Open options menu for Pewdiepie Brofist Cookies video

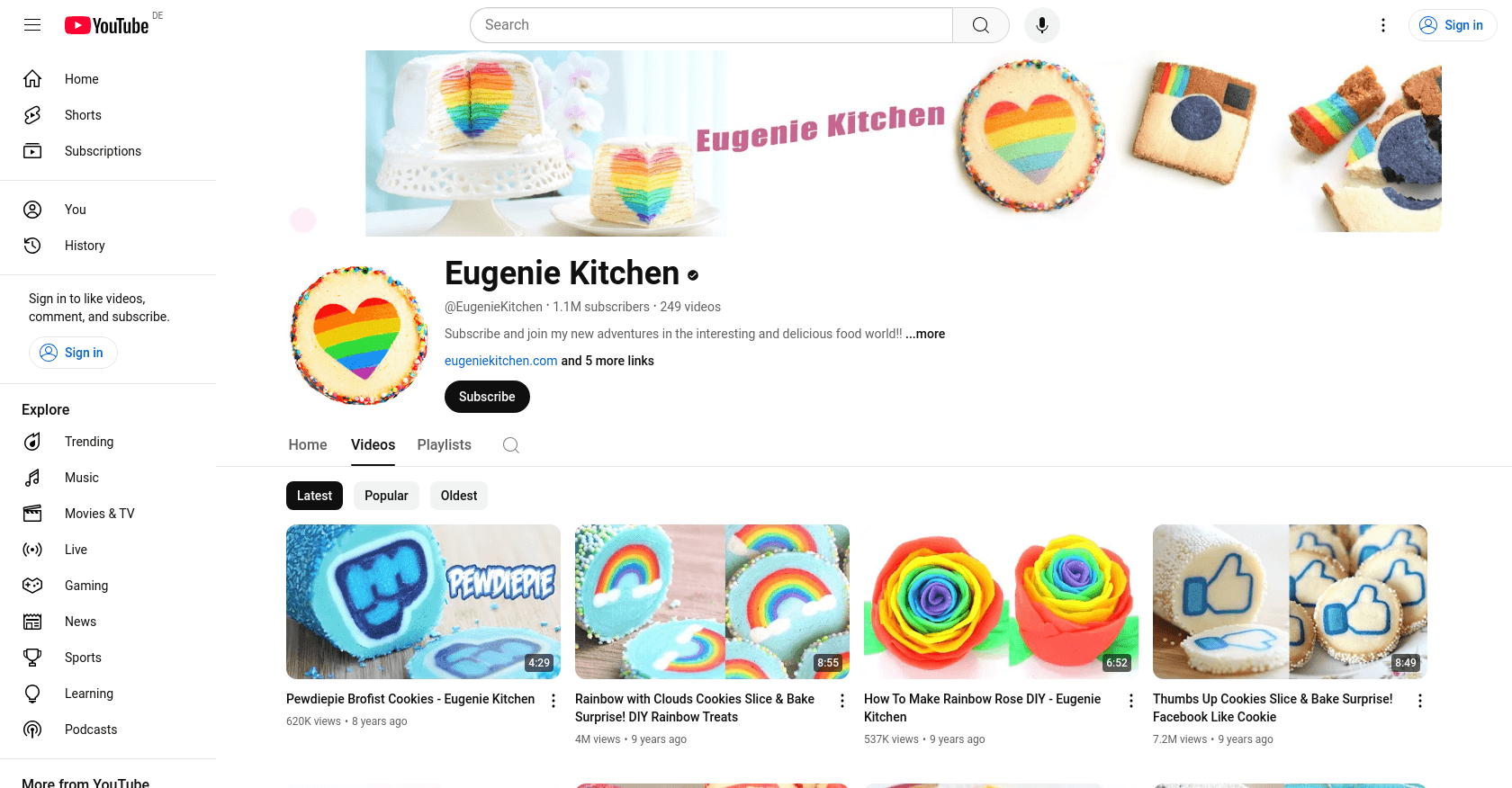coord(553,701)
